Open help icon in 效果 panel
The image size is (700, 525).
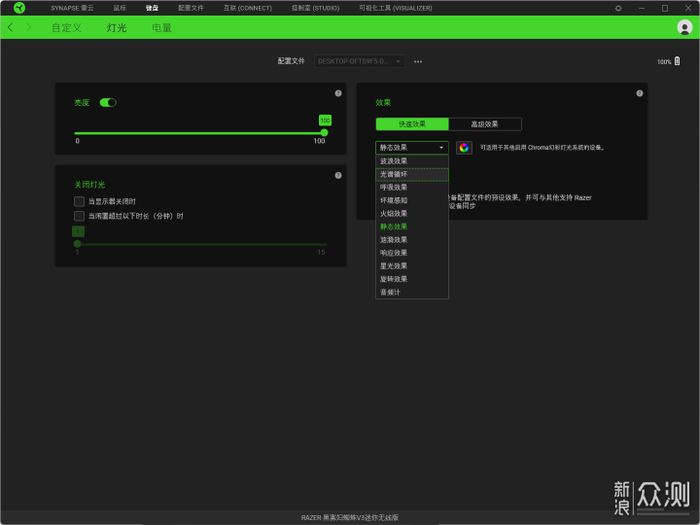pyautogui.click(x=639, y=93)
